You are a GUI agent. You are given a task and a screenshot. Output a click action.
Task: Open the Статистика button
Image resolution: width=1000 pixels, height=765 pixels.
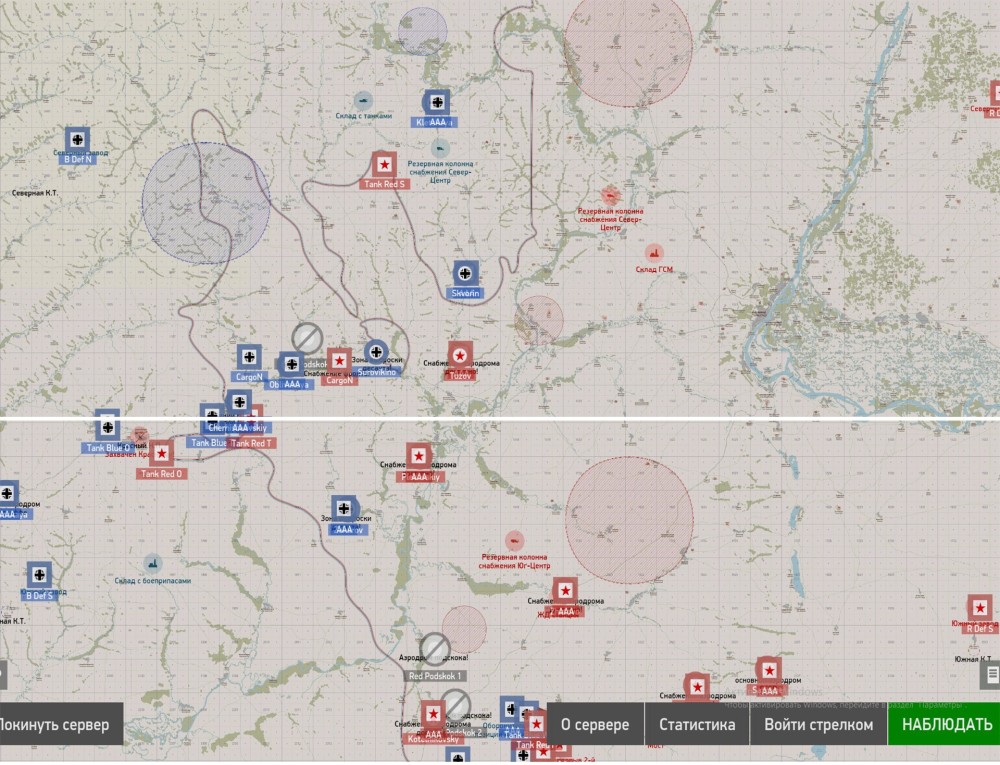(697, 725)
